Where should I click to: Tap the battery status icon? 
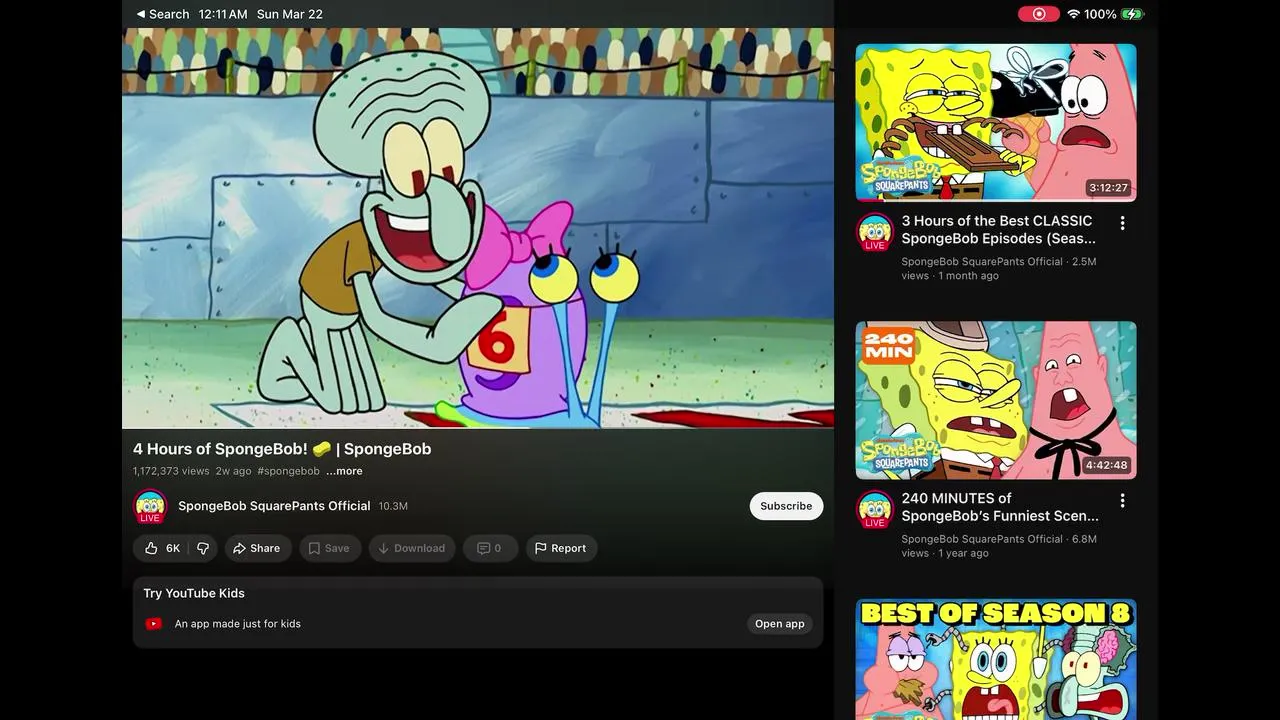click(1132, 14)
